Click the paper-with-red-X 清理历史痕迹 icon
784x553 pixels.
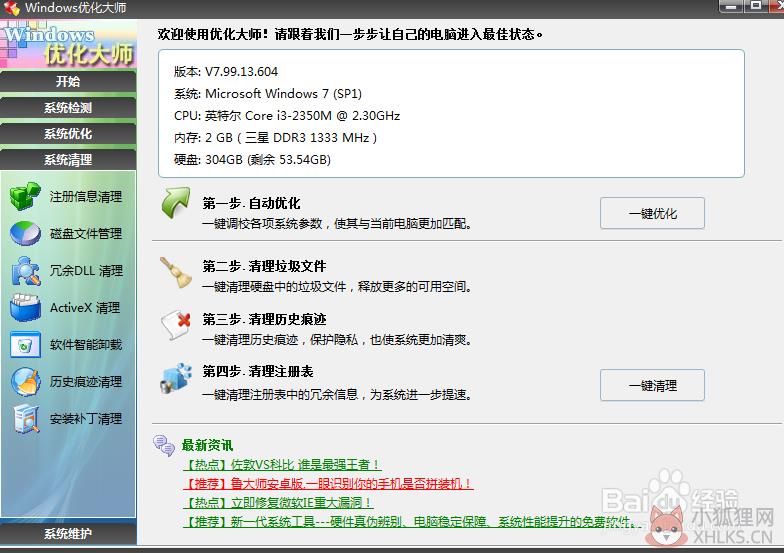coord(176,326)
